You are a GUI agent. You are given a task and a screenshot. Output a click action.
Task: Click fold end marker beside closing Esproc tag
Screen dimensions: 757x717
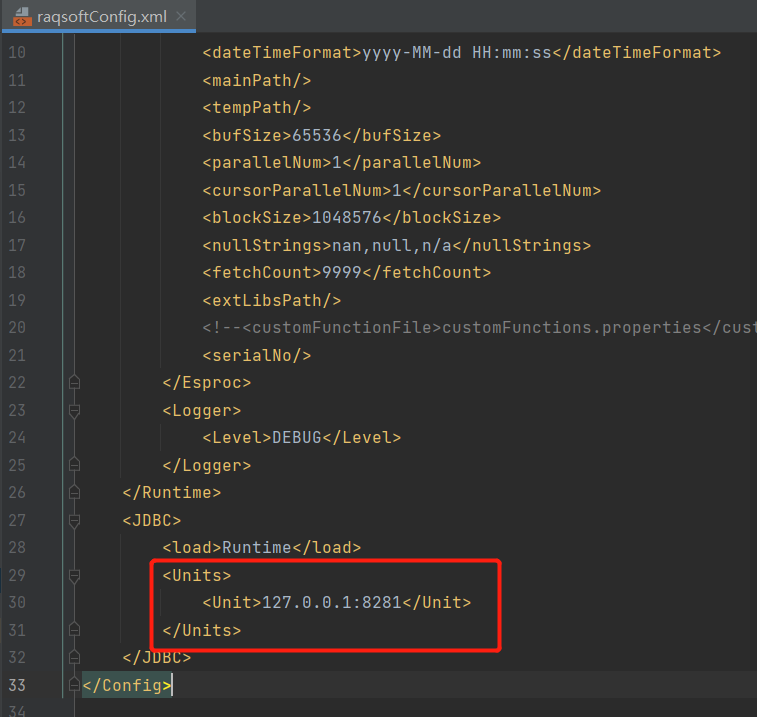pyautogui.click(x=74, y=382)
